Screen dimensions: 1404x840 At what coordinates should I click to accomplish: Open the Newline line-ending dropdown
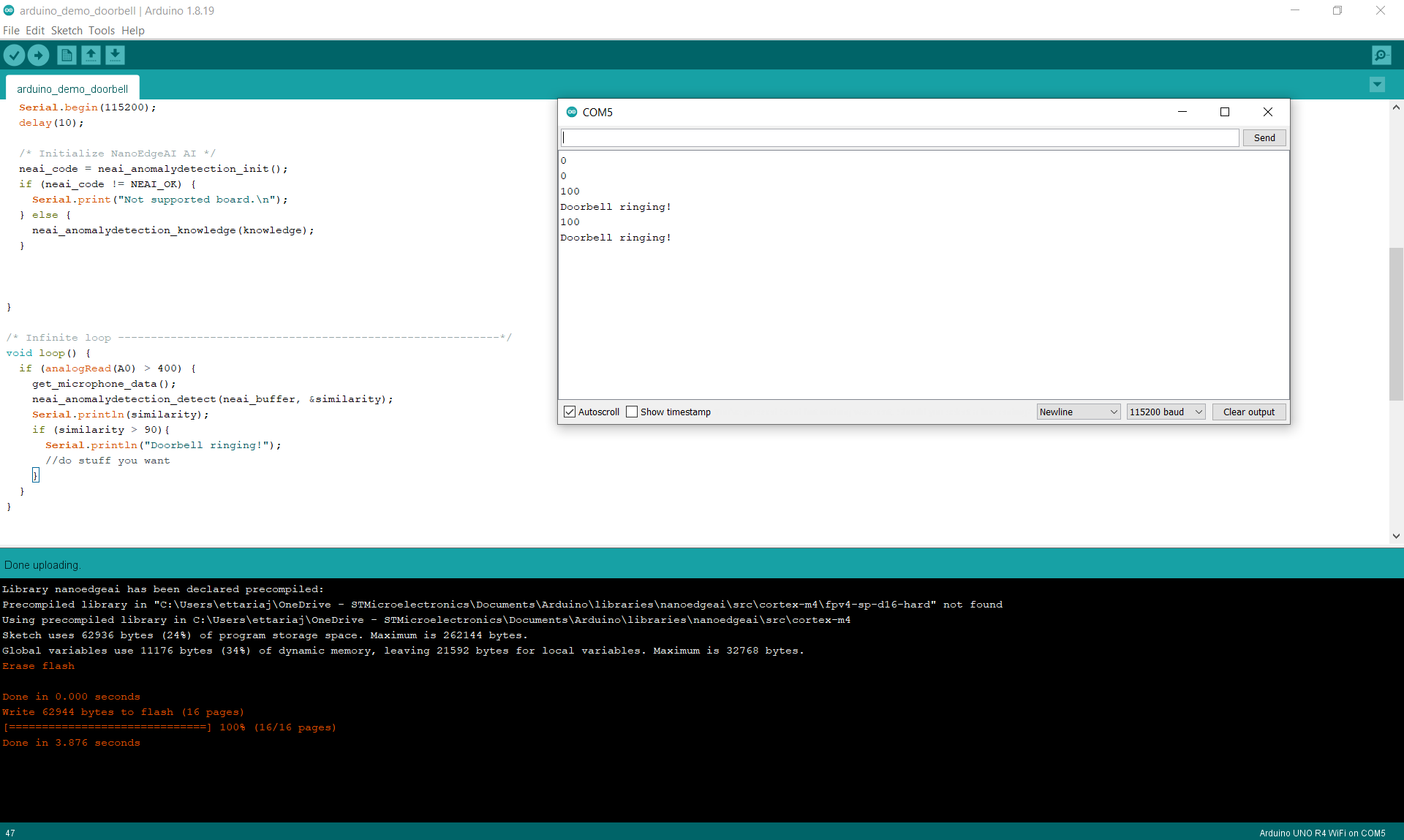coord(1079,412)
